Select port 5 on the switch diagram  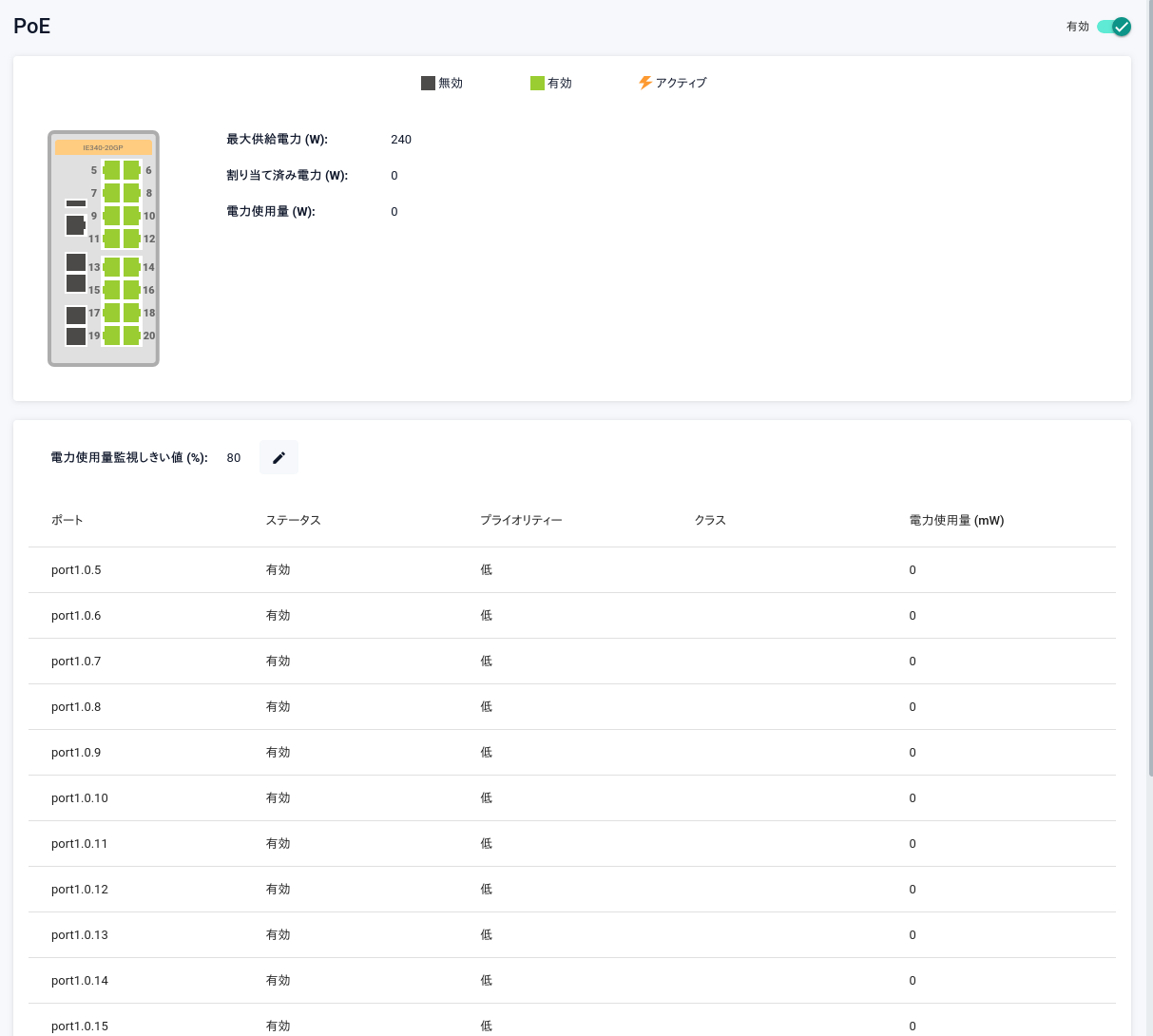pyautogui.click(x=112, y=170)
